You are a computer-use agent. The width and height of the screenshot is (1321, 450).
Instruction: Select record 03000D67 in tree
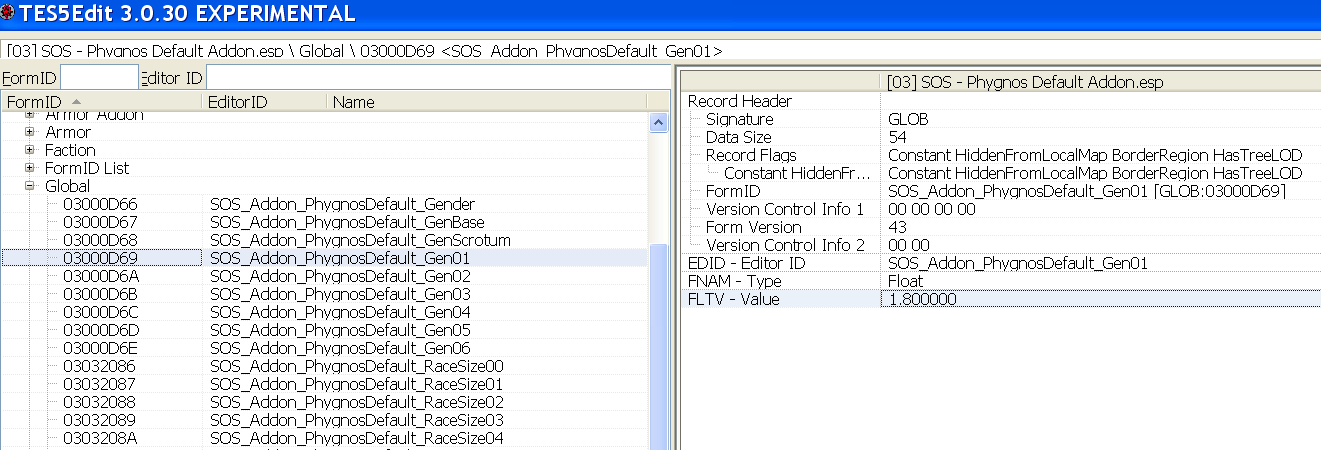click(101, 222)
